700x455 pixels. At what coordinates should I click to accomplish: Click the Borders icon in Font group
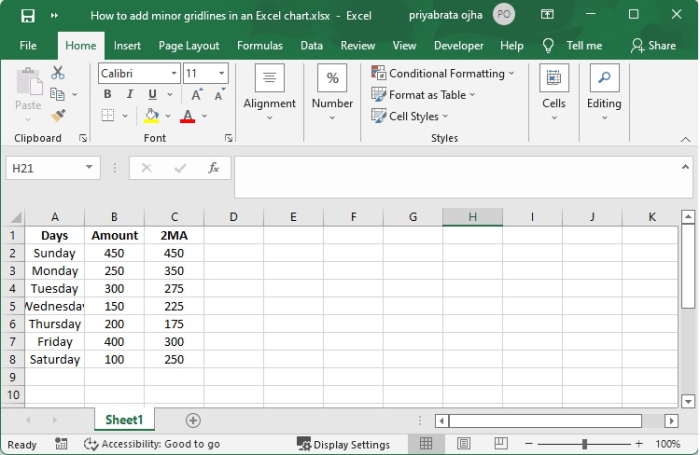coord(108,116)
